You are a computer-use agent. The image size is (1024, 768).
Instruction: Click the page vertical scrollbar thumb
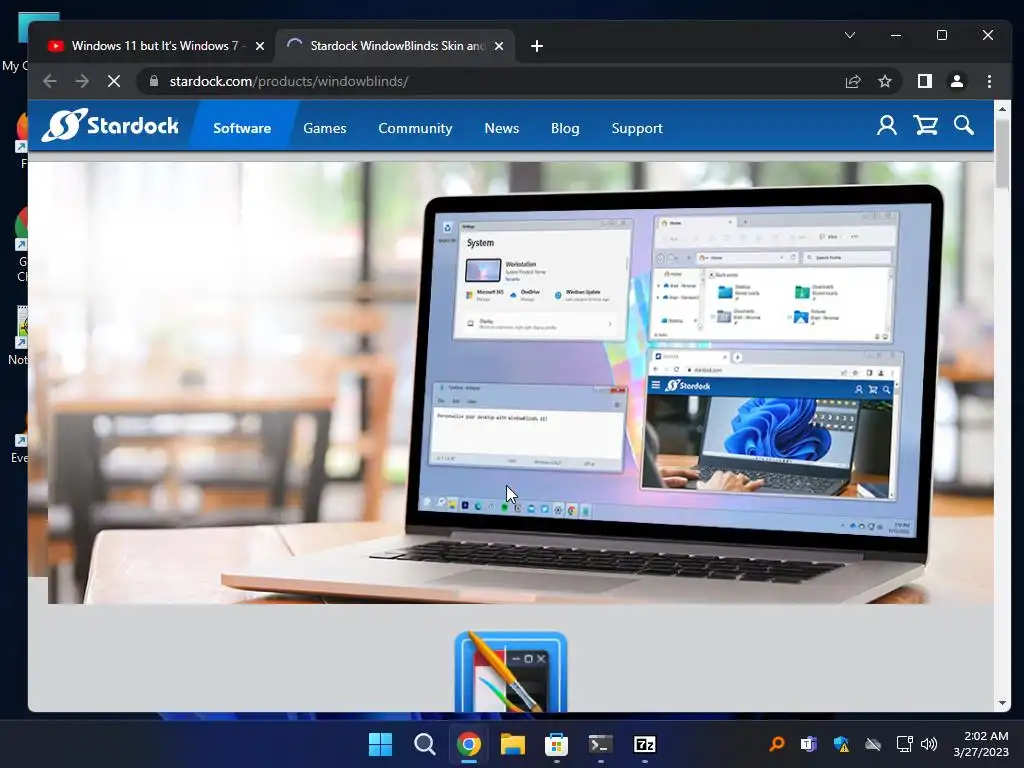pyautogui.click(x=1002, y=155)
